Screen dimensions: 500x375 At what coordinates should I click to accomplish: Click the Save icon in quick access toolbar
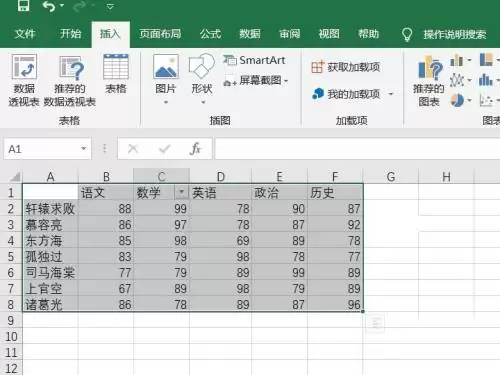tap(23, 6)
